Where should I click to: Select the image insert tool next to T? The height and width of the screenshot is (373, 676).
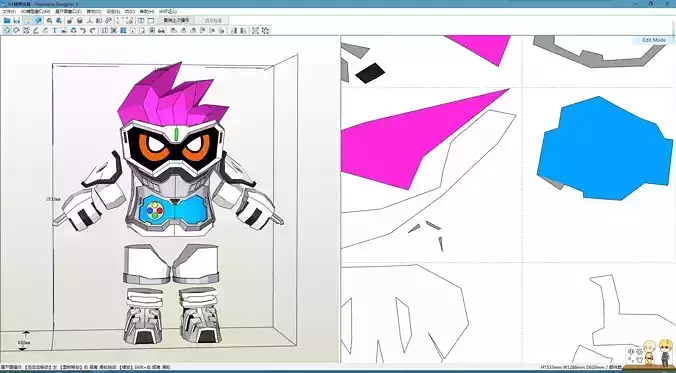(x=64, y=30)
